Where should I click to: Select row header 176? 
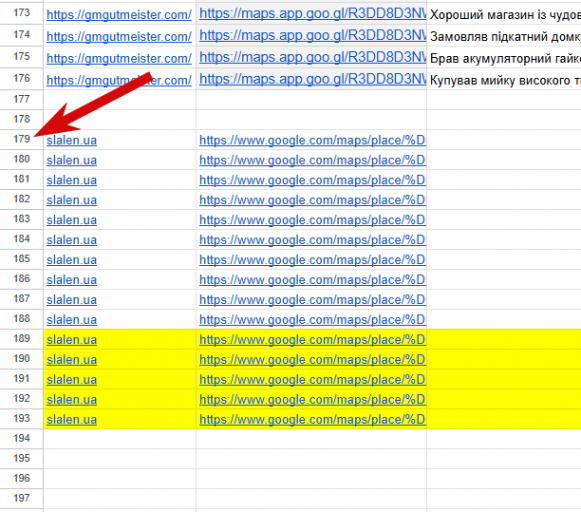coord(21,79)
